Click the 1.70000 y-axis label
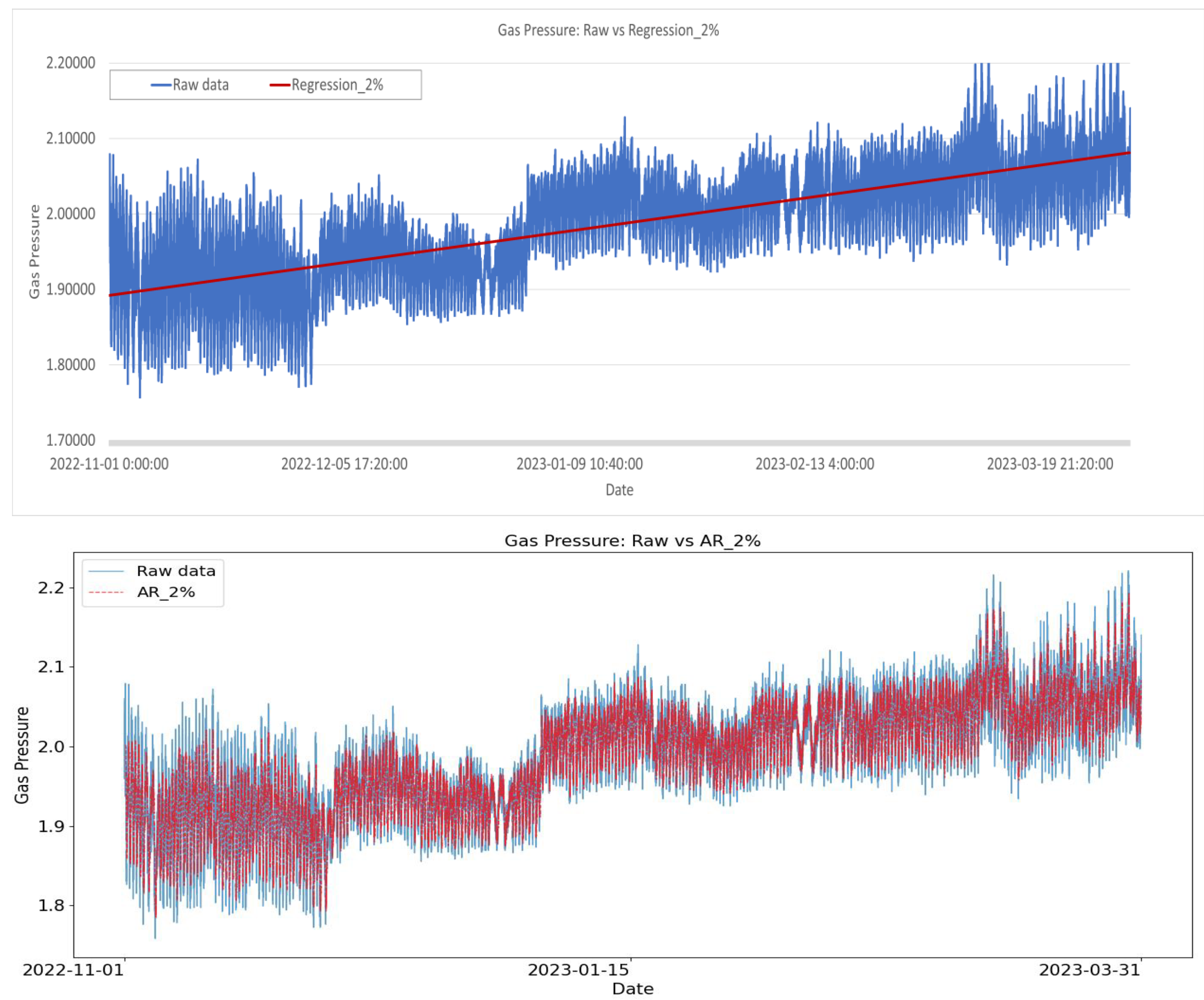The width and height of the screenshot is (1204, 1000). click(x=70, y=440)
